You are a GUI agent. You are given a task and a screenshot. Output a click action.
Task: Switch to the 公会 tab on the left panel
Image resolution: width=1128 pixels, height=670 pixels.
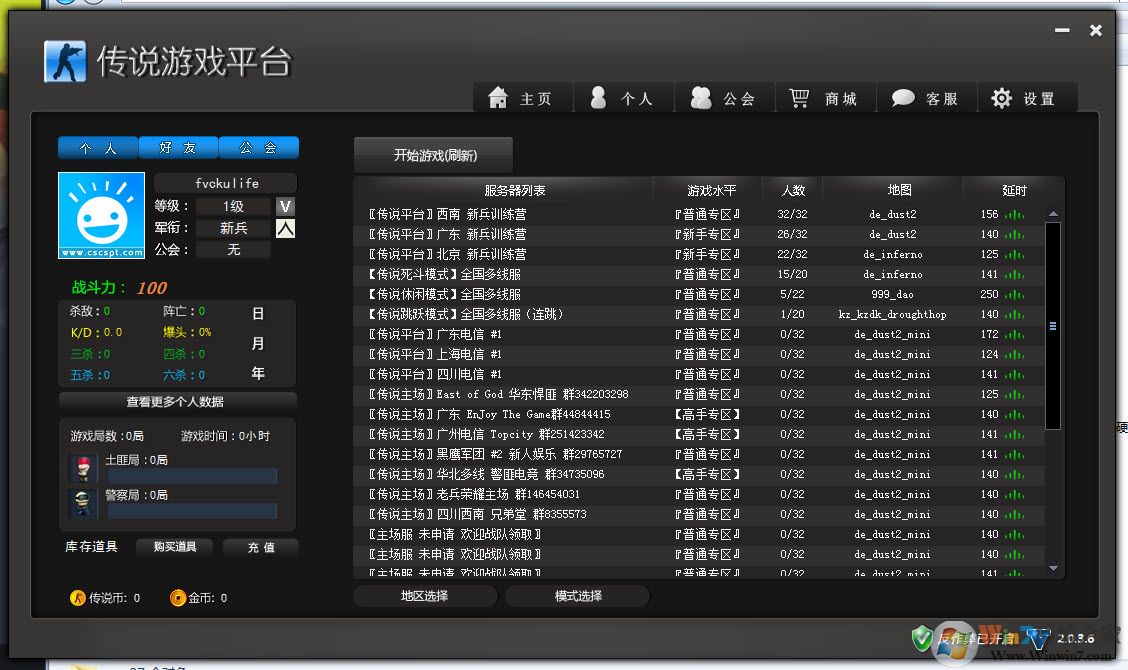pyautogui.click(x=258, y=147)
